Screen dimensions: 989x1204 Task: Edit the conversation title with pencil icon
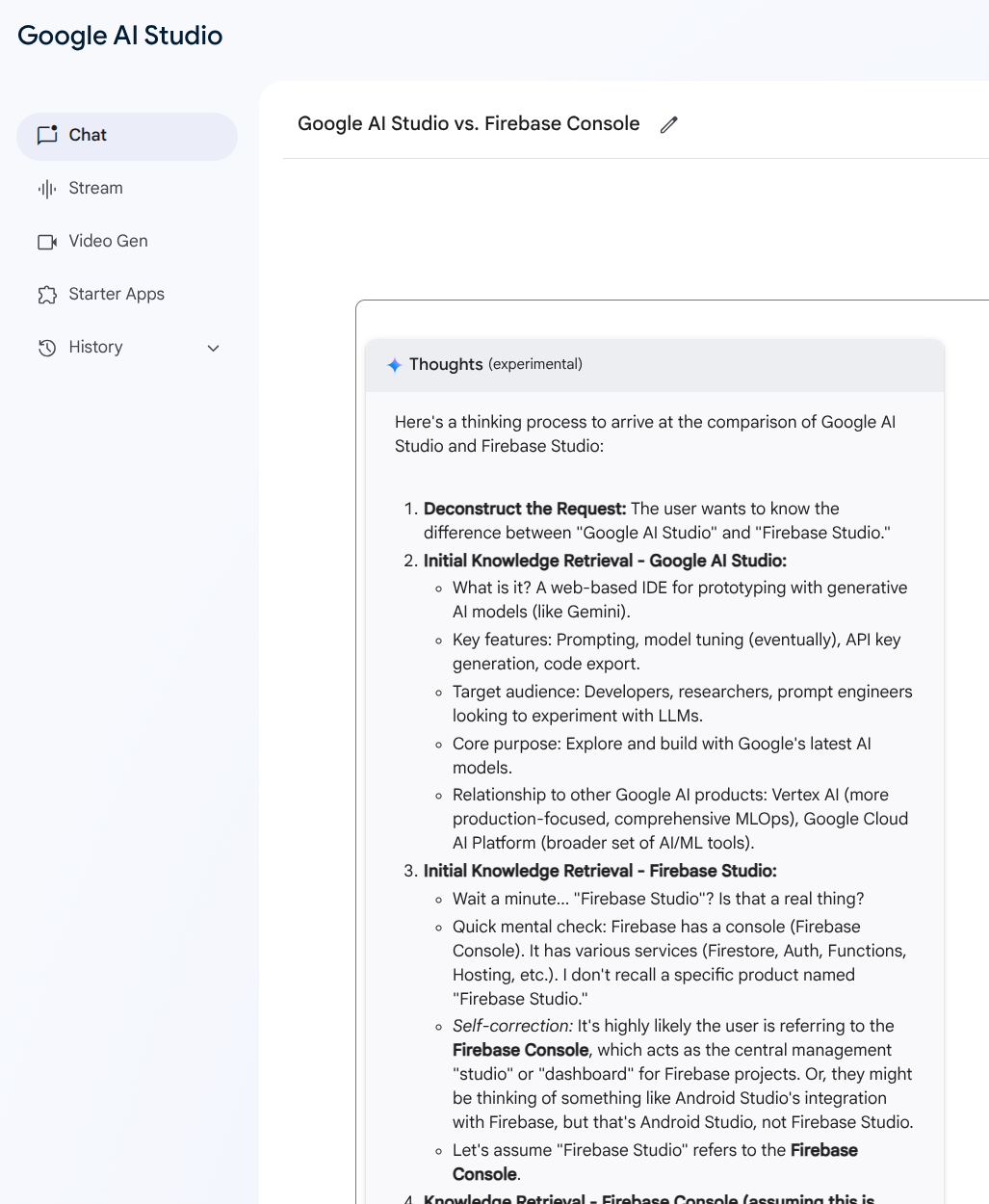pyautogui.click(x=668, y=124)
